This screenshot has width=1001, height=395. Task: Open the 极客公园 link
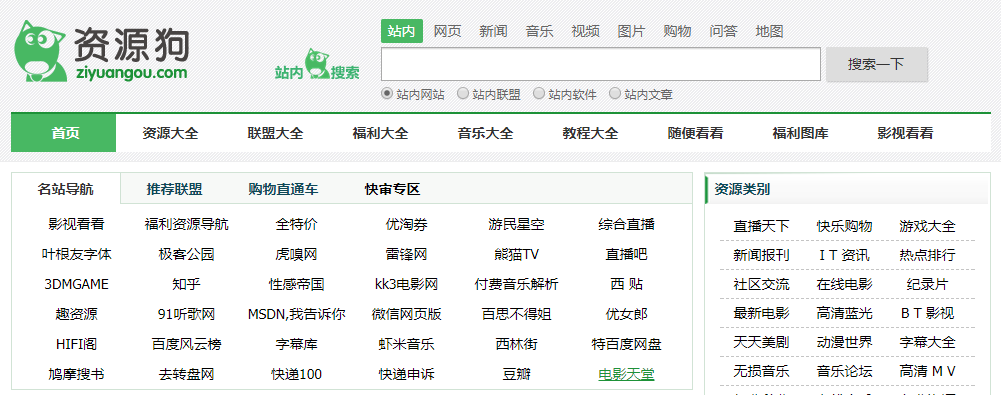click(x=186, y=255)
